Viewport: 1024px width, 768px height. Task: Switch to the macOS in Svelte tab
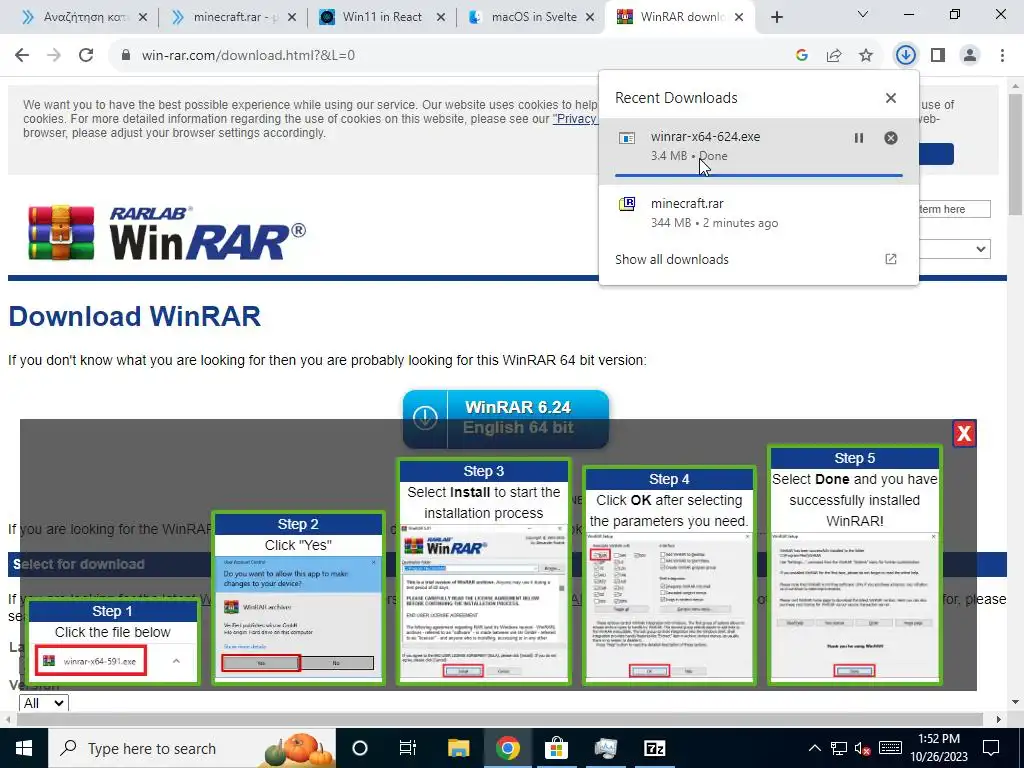(534, 17)
